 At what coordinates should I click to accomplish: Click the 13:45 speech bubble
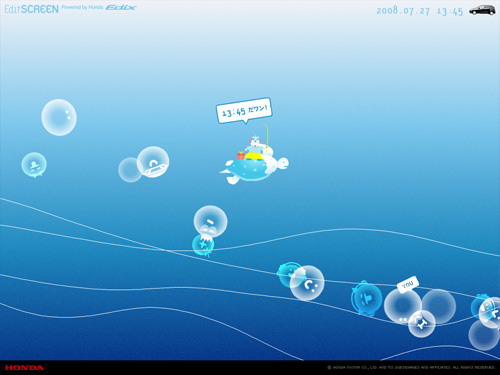click(244, 111)
